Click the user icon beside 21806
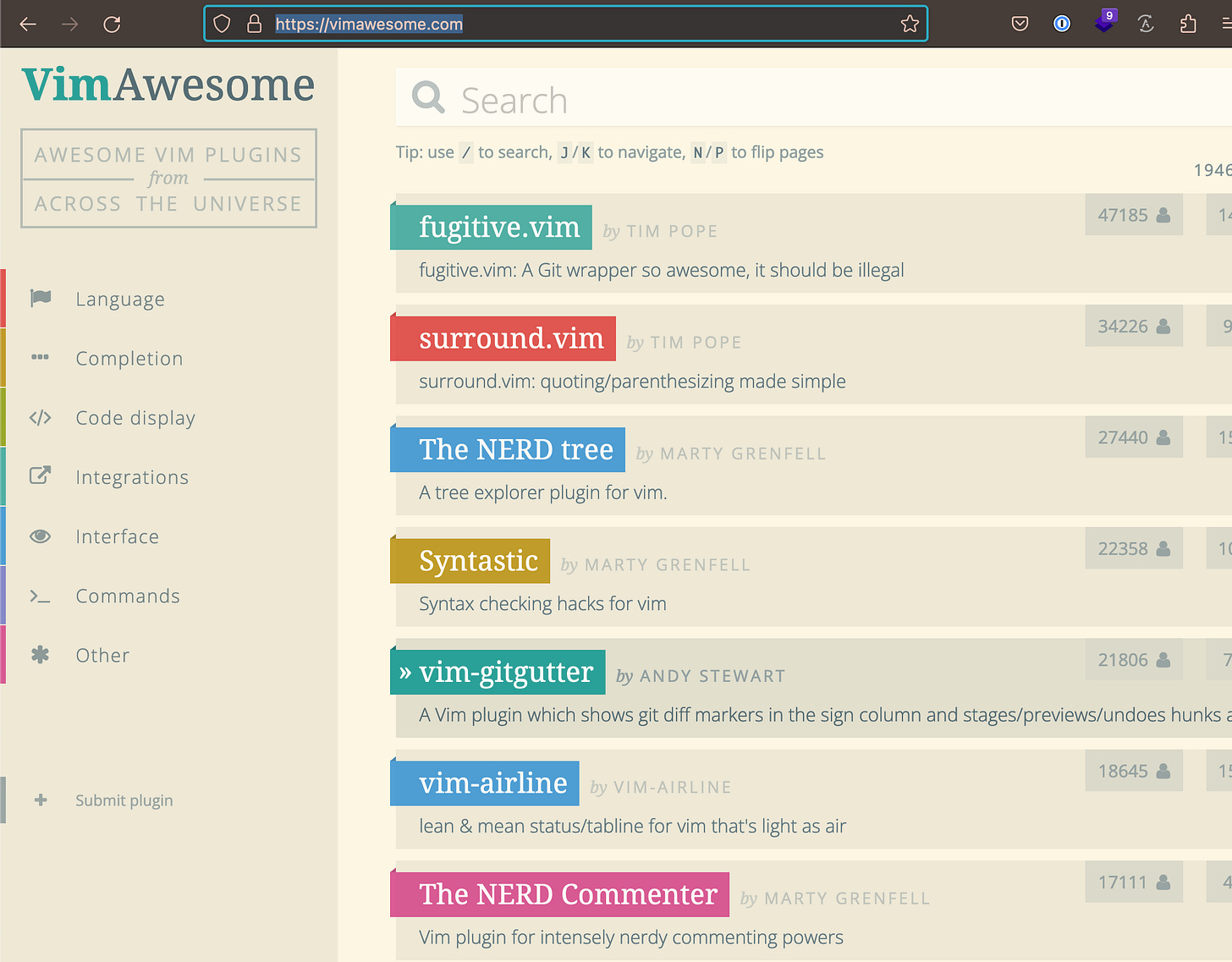Viewport: 1232px width, 962px height. [1163, 660]
